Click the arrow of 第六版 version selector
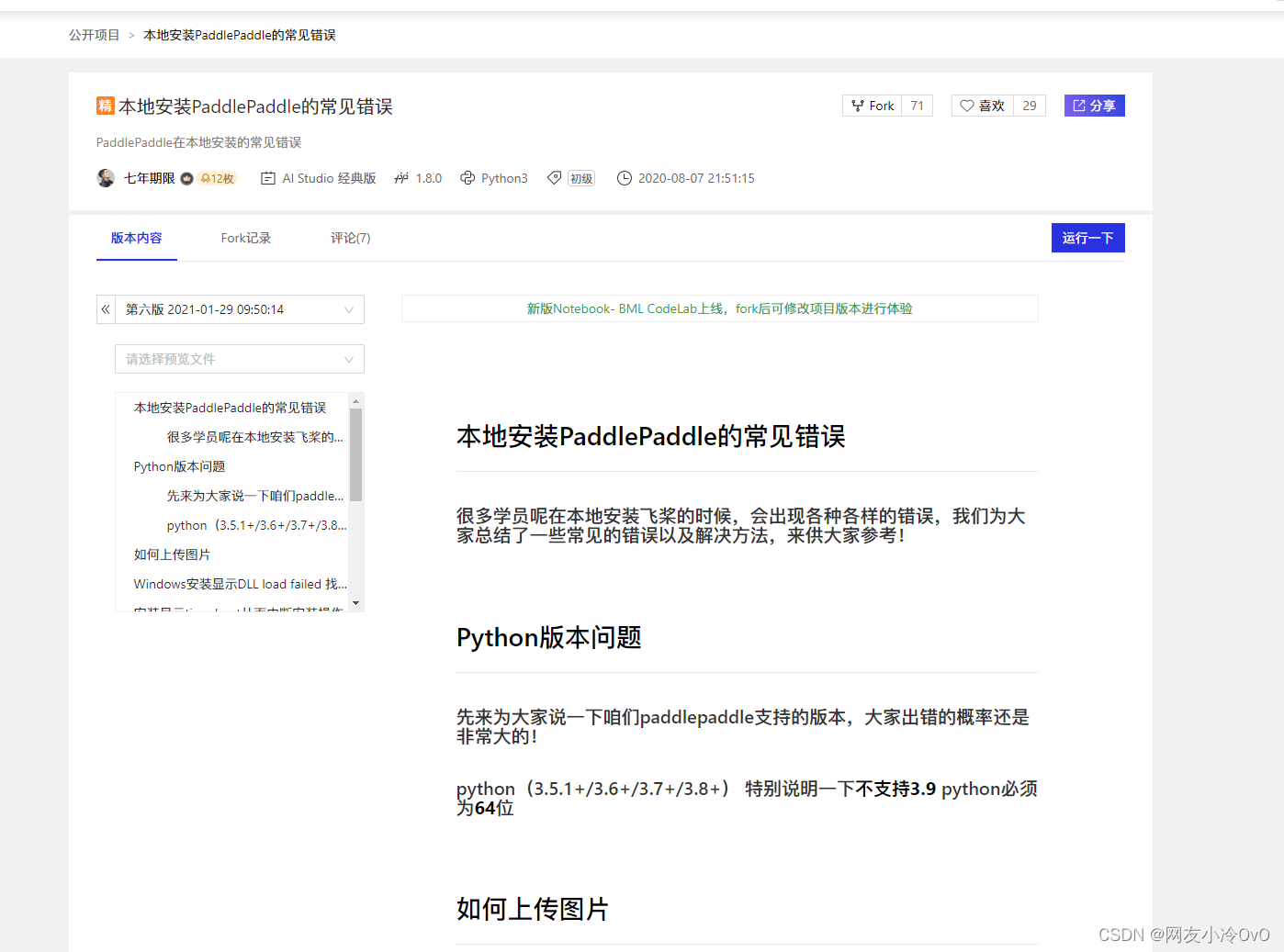 click(349, 310)
